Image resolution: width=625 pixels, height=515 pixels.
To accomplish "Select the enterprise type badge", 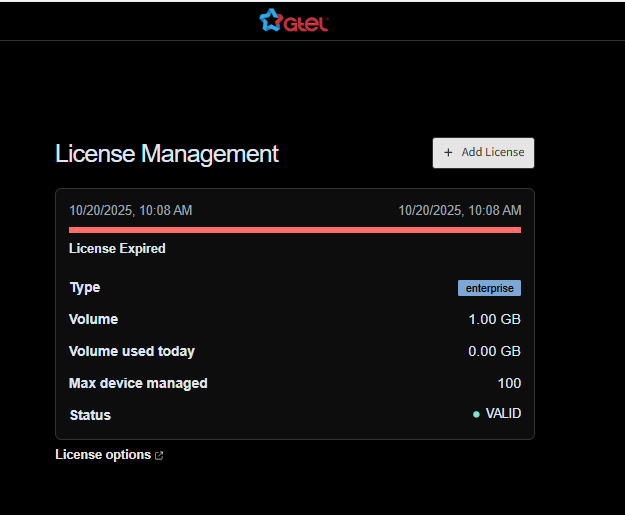I will click(x=489, y=288).
